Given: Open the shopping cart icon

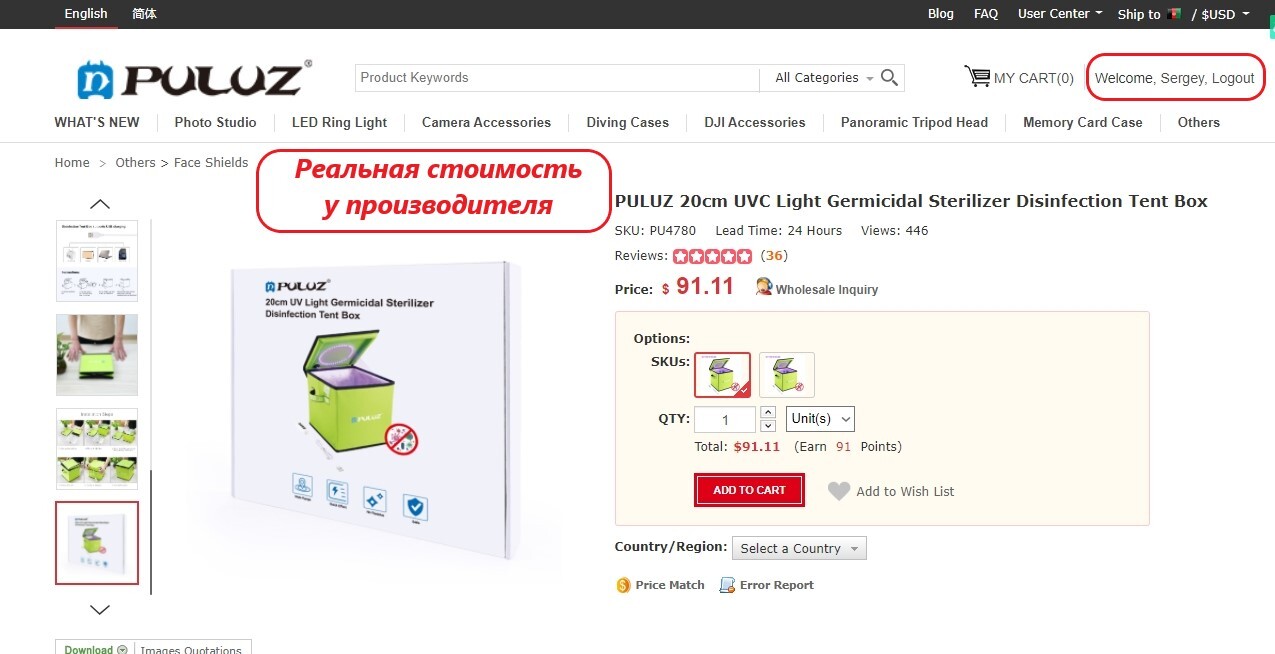Looking at the screenshot, I should click(x=977, y=76).
